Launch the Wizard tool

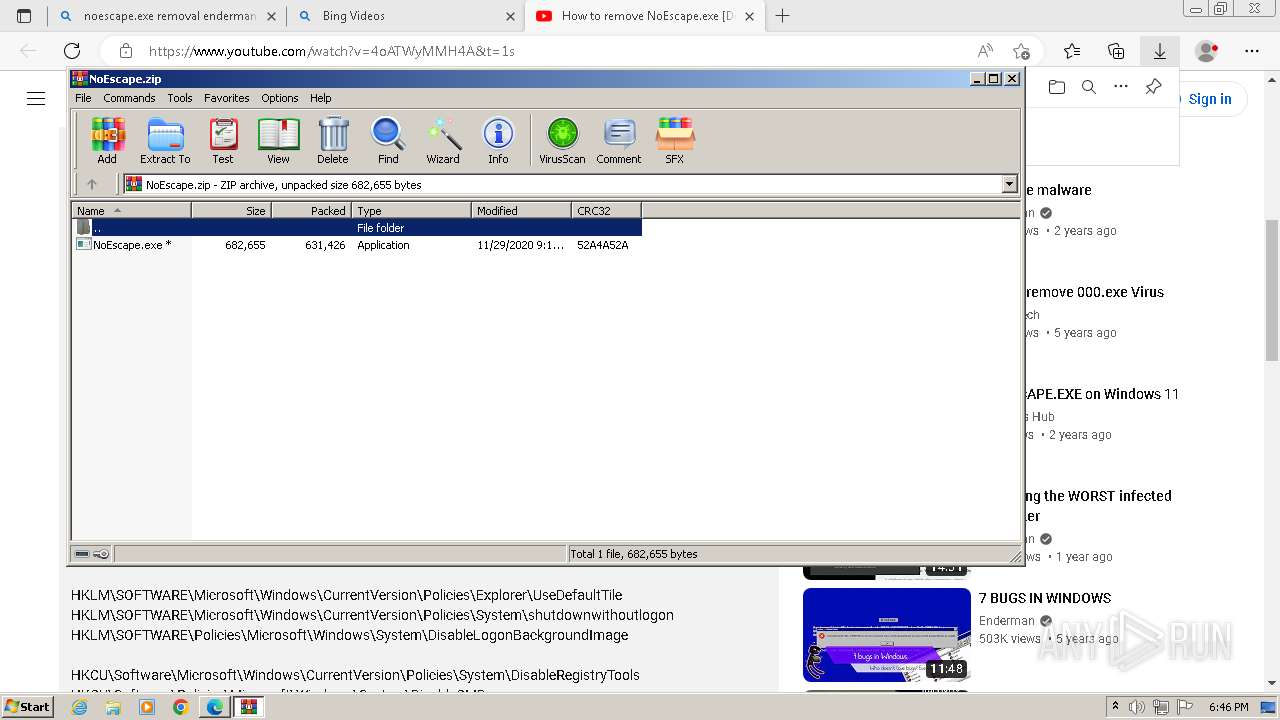[x=443, y=140]
